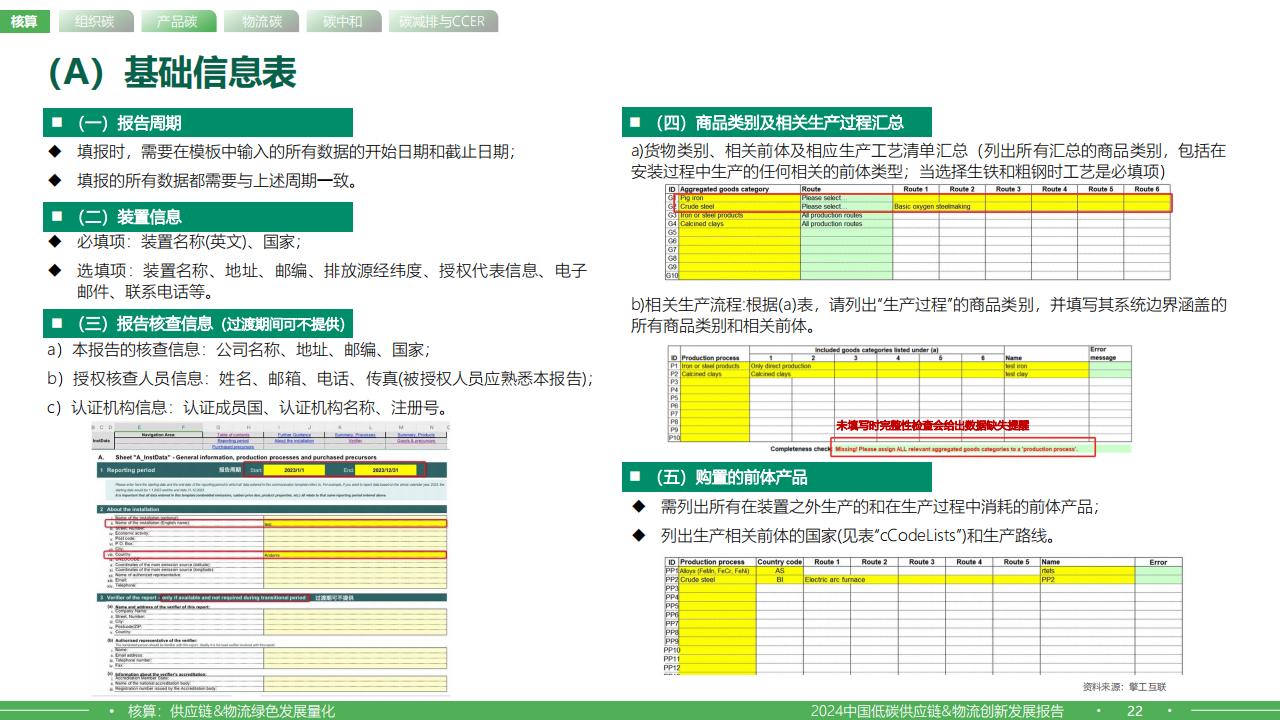Click the Completeness check Missing! message cell
Image resolution: width=1280 pixels, height=720 pixels.
click(x=964, y=449)
